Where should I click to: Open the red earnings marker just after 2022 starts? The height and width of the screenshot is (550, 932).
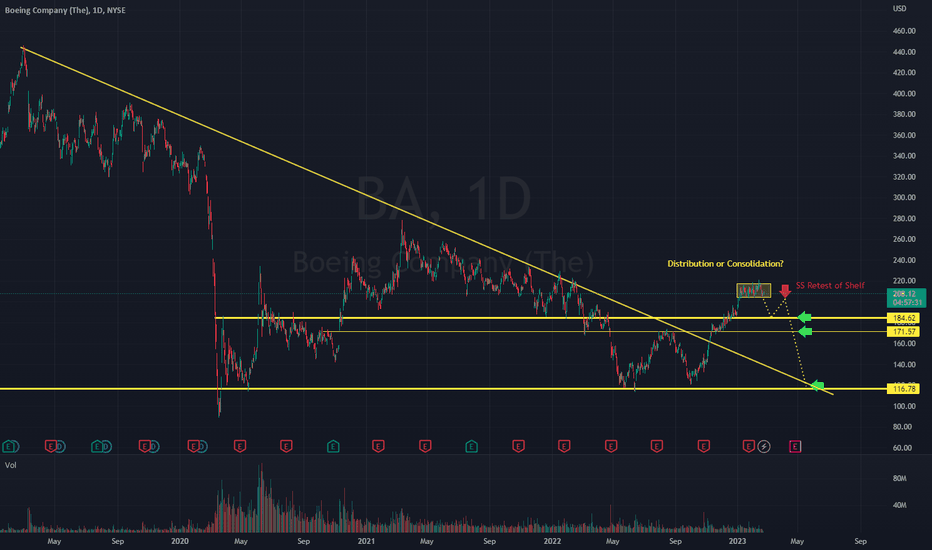pyautogui.click(x=564, y=446)
